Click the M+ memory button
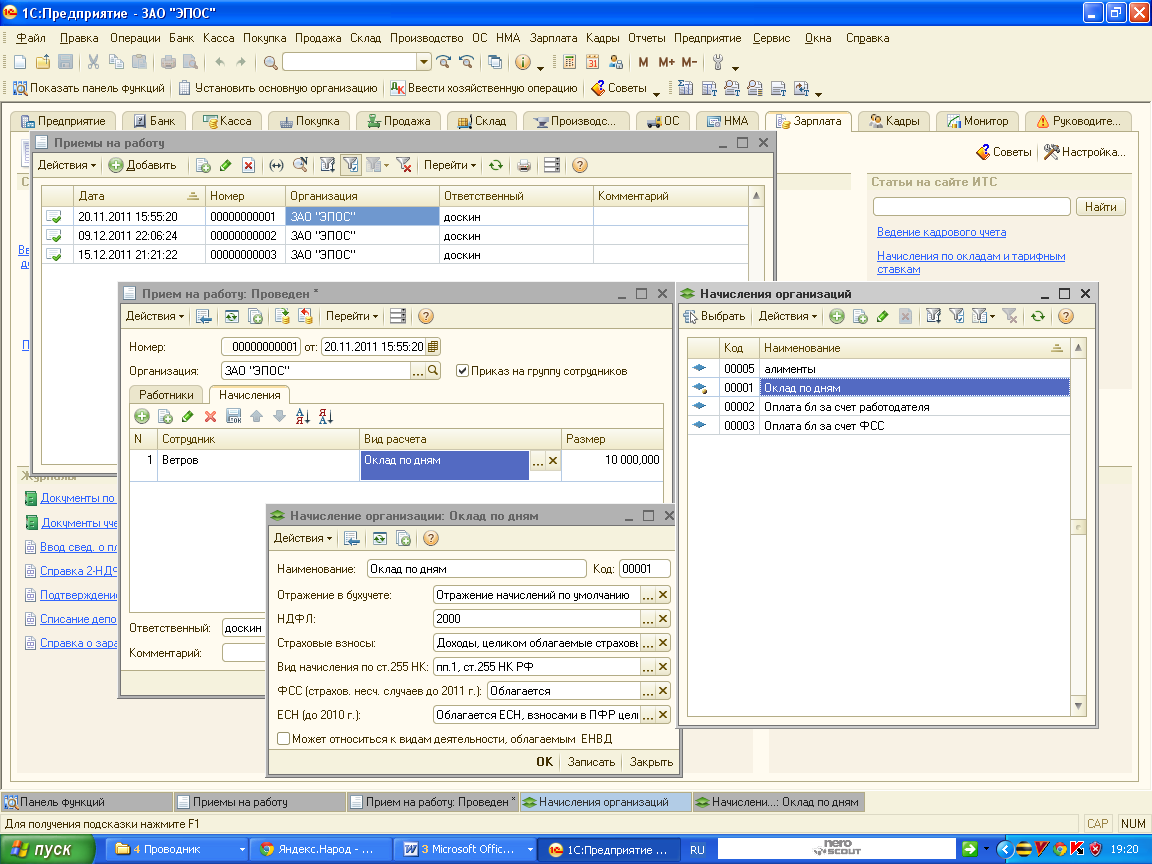Image resolution: width=1152 pixels, height=864 pixels. (x=666, y=62)
